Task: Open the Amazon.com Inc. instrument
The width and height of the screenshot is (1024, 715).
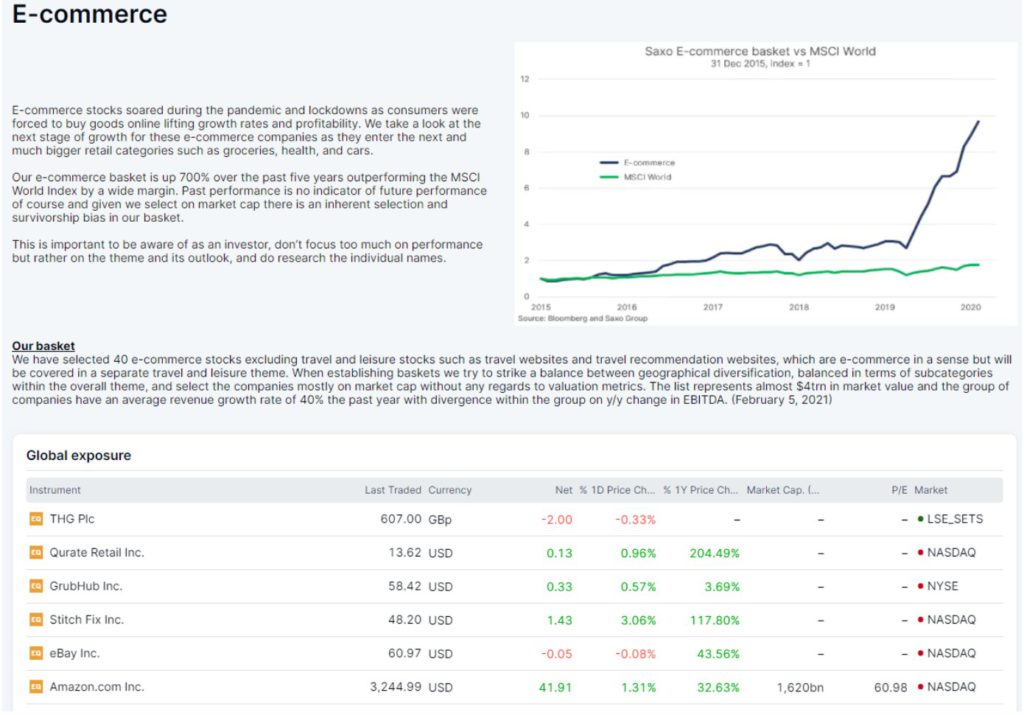Action: 97,687
